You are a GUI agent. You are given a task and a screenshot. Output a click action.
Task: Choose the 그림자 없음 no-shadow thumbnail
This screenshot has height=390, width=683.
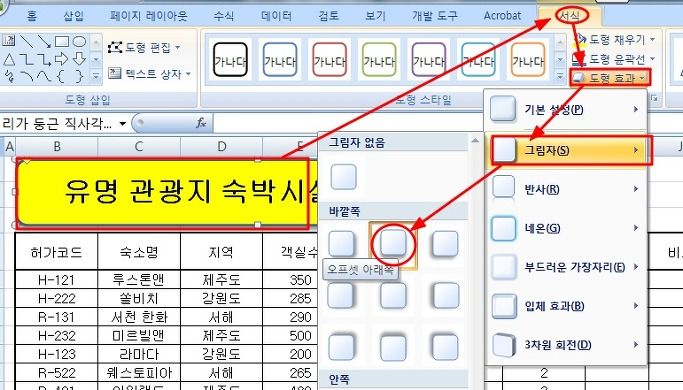point(343,176)
